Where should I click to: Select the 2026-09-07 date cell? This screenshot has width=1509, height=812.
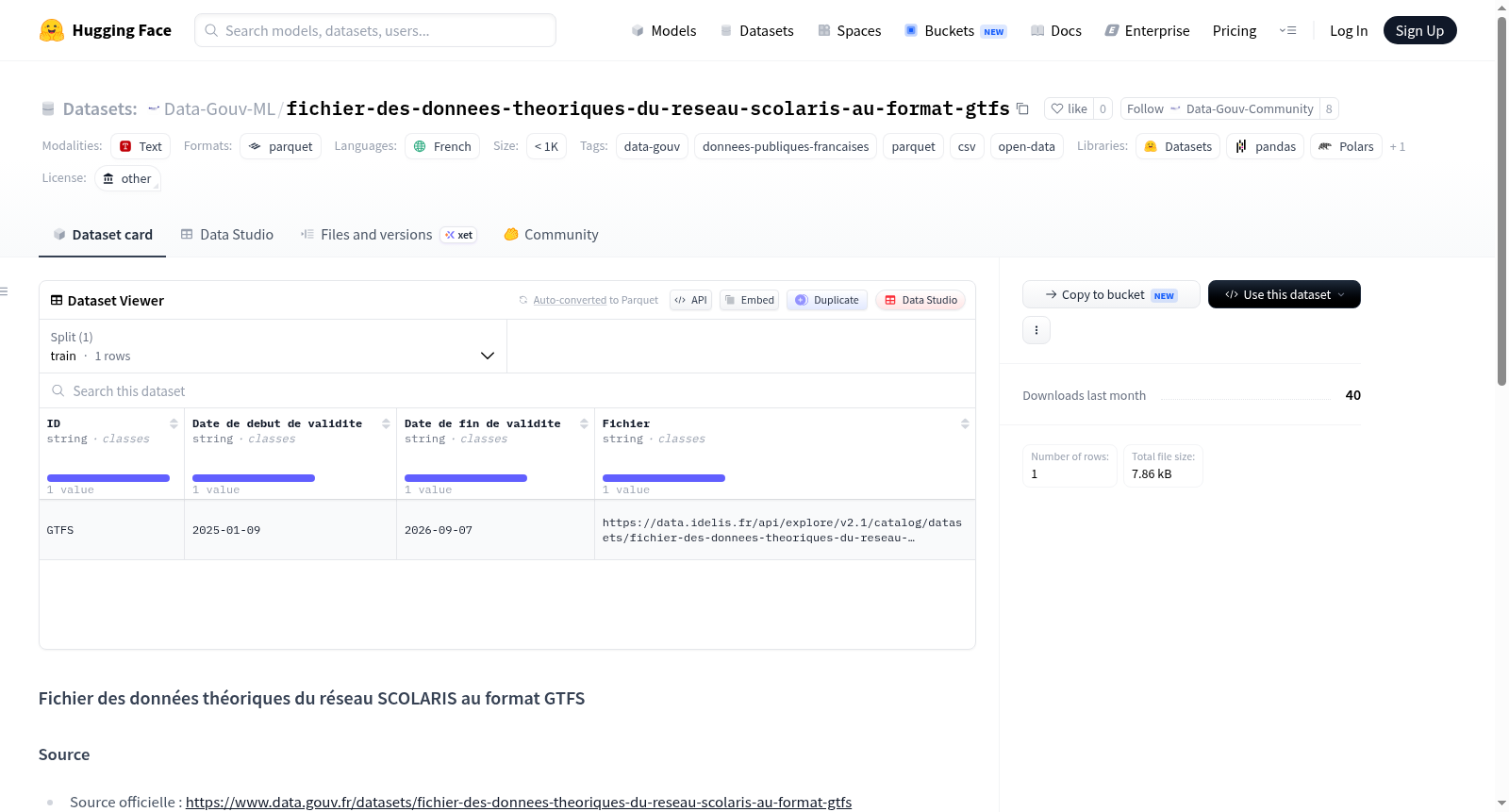(x=495, y=530)
